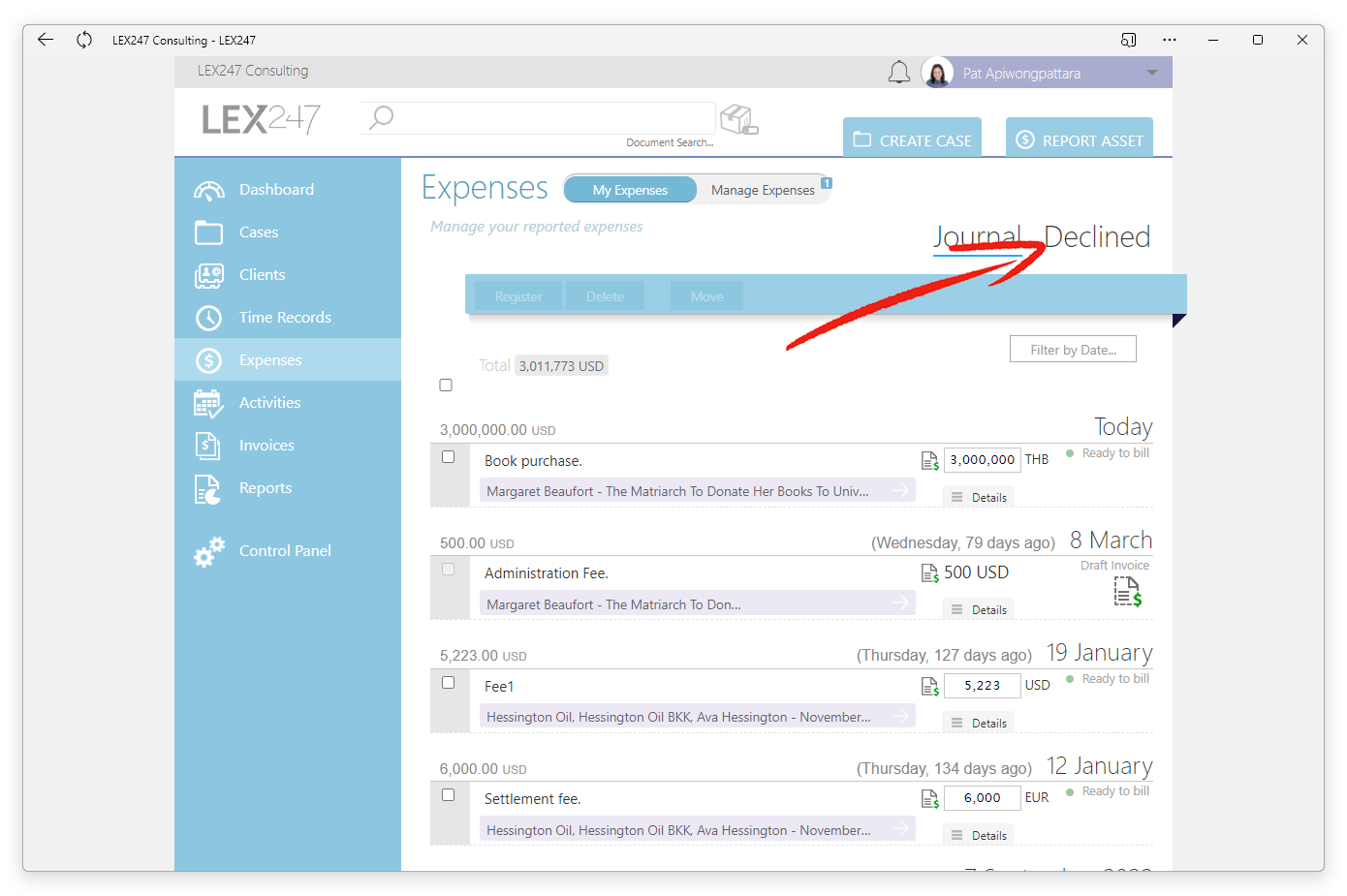Click the Document Search input field
Screen dimensions: 1347x896
(x=539, y=118)
